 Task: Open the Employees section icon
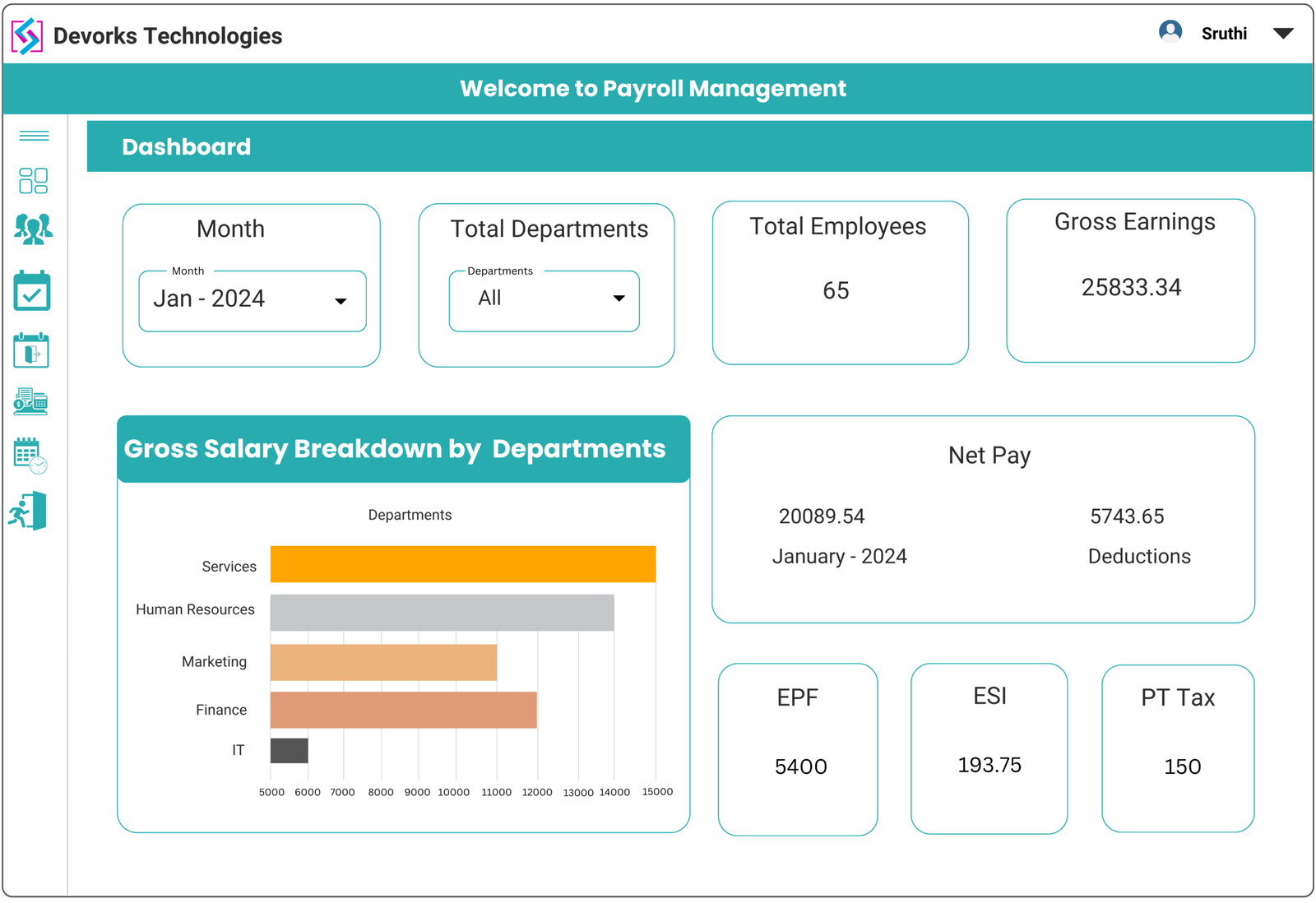pyautogui.click(x=33, y=230)
